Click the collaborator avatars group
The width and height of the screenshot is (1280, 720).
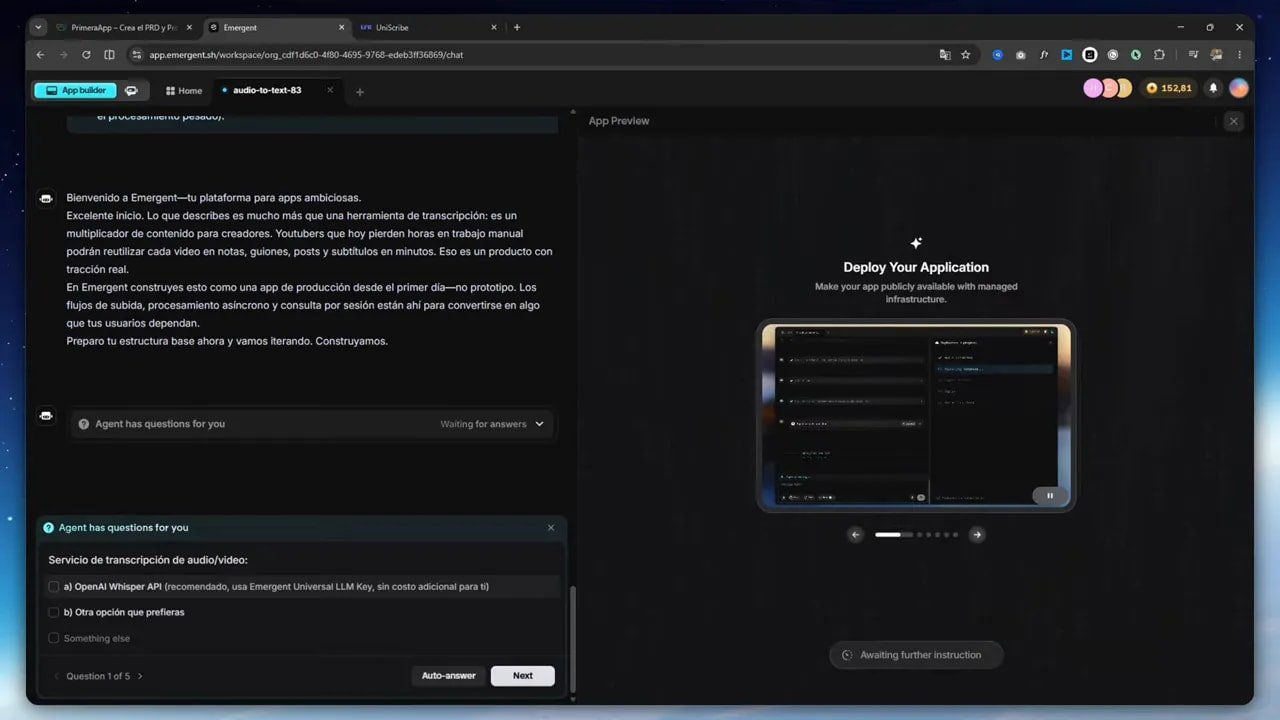(x=1107, y=88)
